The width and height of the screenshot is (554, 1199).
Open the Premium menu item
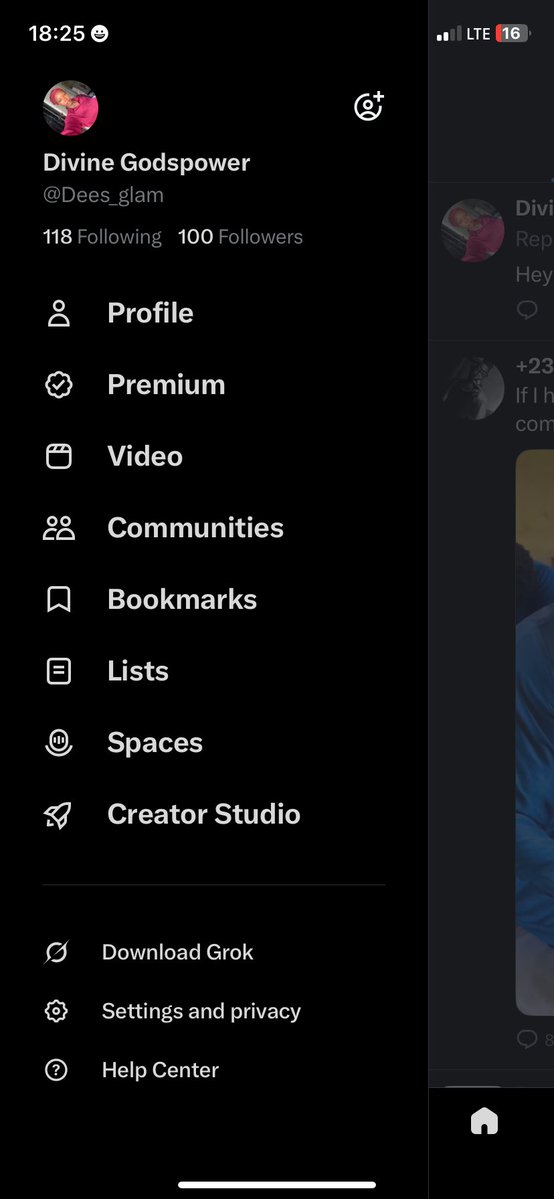[x=166, y=384]
